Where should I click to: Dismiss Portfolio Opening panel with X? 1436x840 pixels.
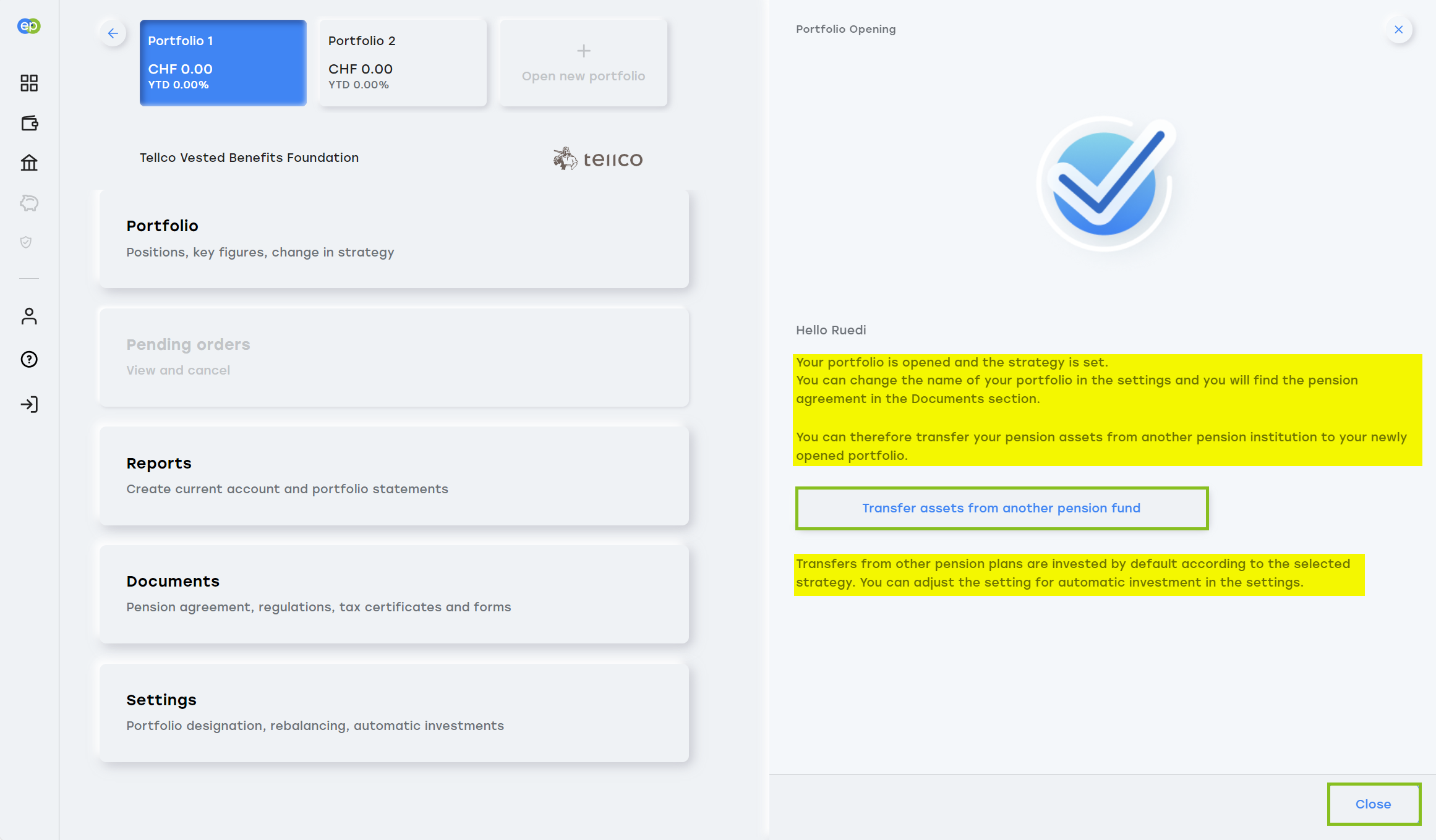click(x=1398, y=30)
